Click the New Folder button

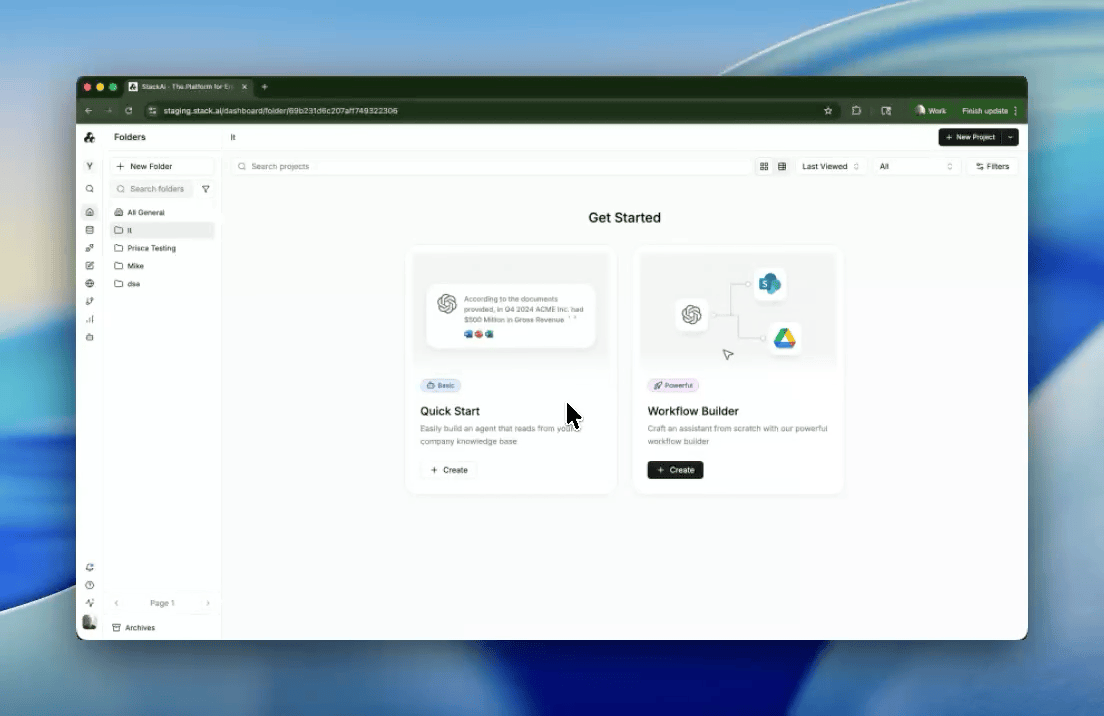tap(162, 166)
